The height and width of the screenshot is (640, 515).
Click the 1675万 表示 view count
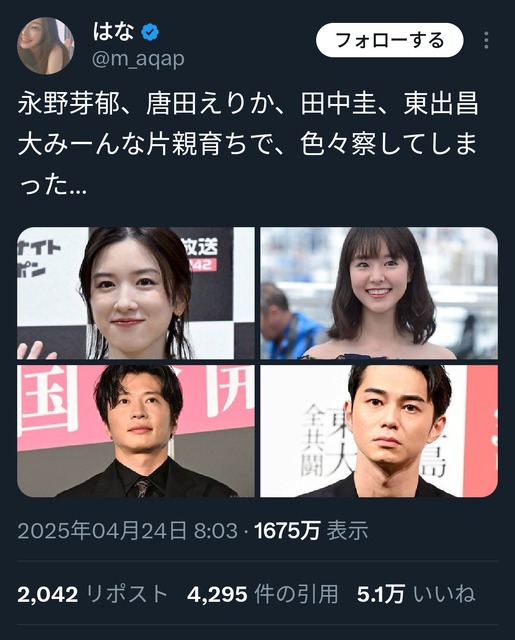(x=311, y=531)
